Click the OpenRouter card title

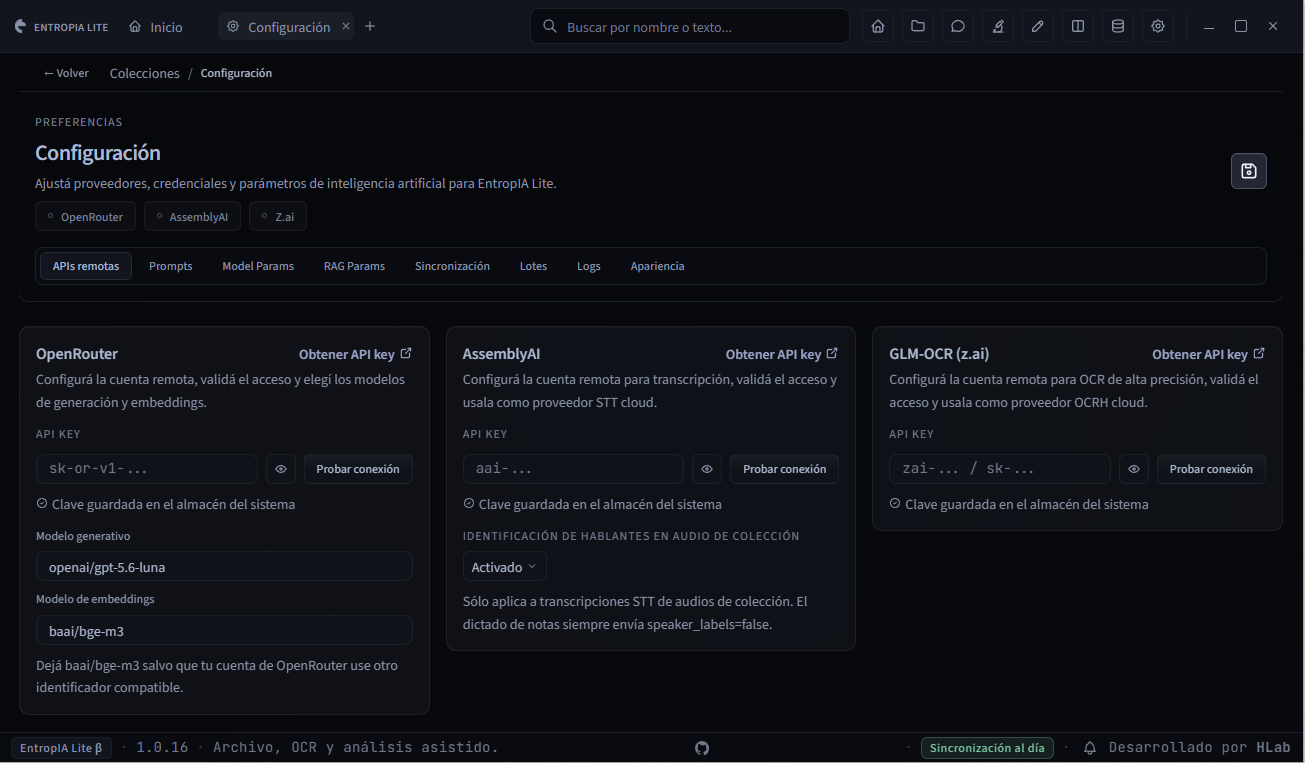(x=77, y=354)
